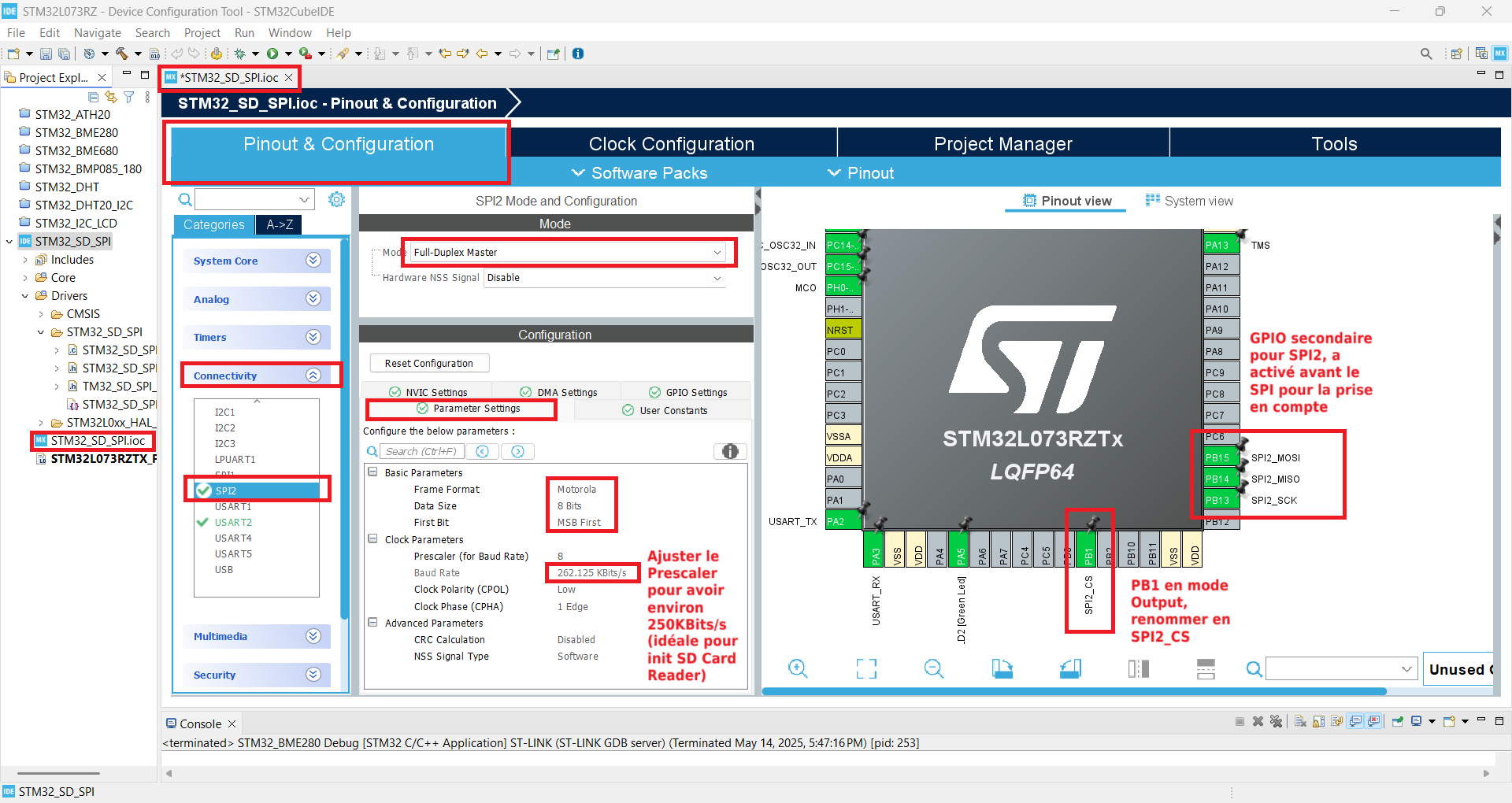Go to next parameter search result arrow
Viewport: 1512px width, 803px height.
(517, 451)
